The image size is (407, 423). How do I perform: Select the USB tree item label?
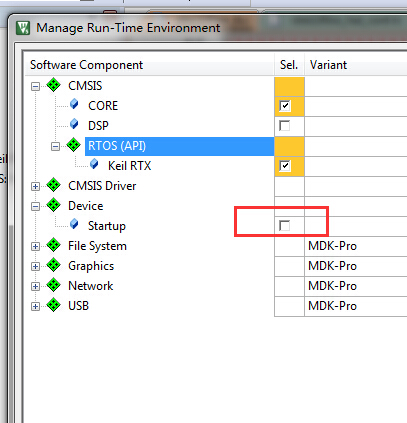point(78,306)
